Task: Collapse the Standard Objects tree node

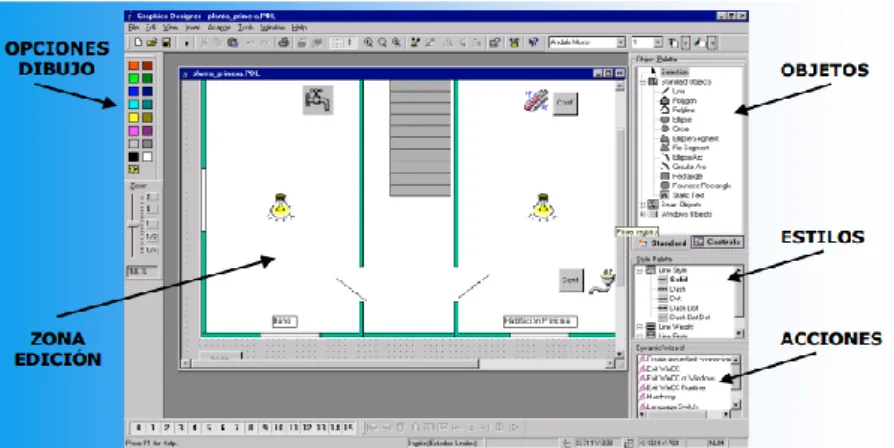Action: click(x=643, y=82)
